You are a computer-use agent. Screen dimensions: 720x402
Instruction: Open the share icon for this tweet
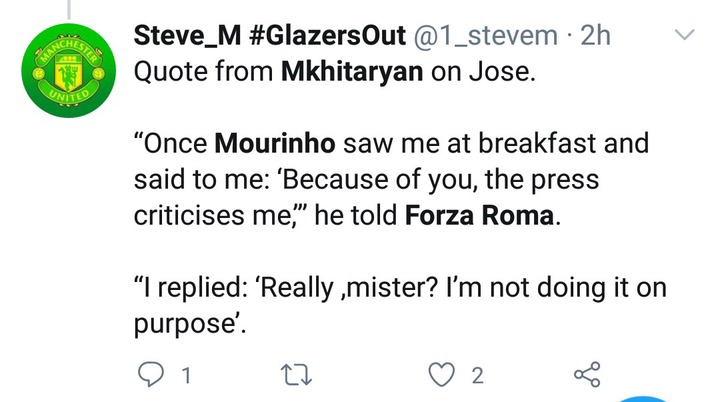pyautogui.click(x=587, y=374)
